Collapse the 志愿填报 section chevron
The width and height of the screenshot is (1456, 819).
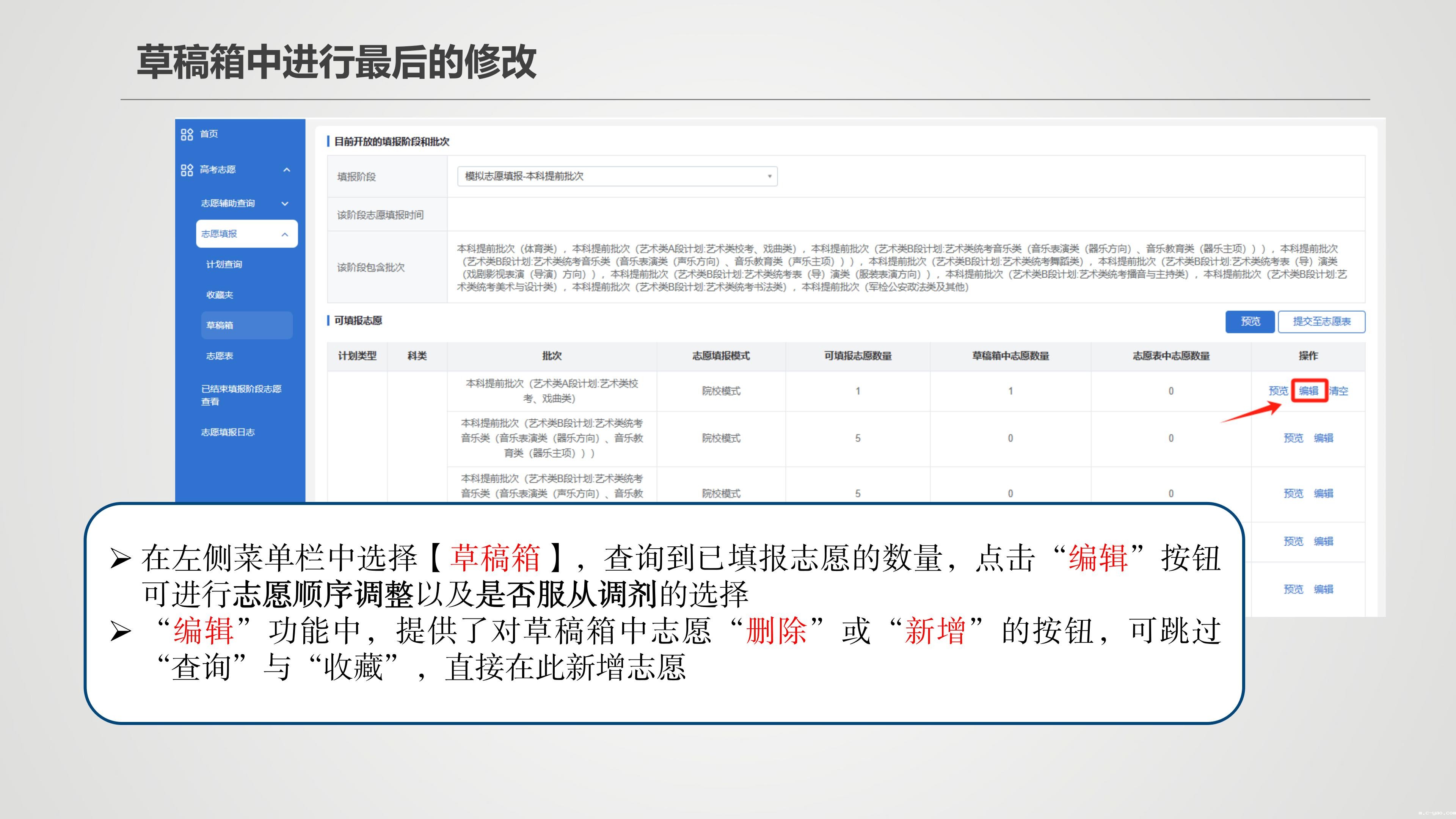click(x=285, y=234)
